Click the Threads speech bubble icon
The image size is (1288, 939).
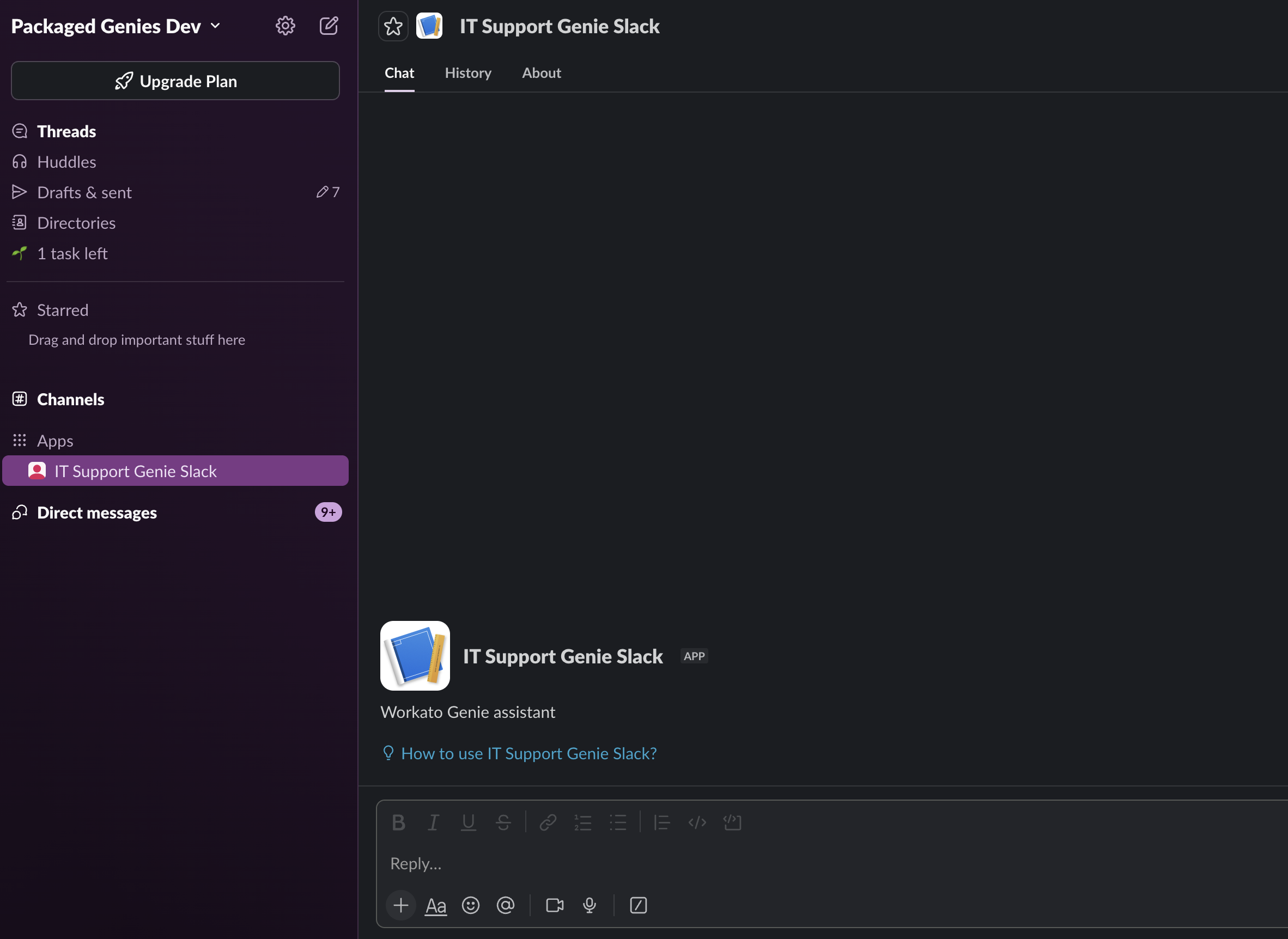click(x=19, y=131)
